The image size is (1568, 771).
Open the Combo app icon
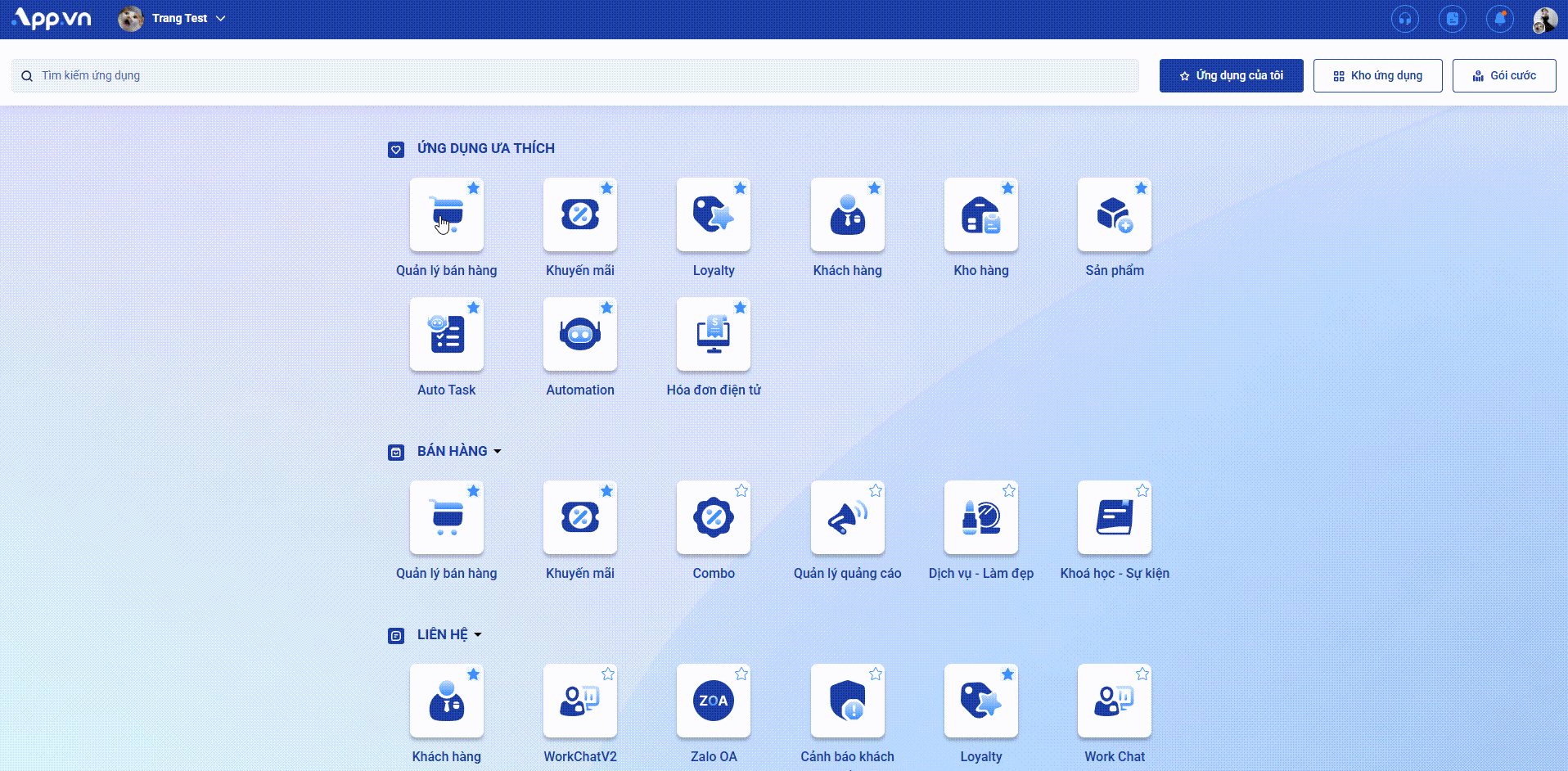713,518
